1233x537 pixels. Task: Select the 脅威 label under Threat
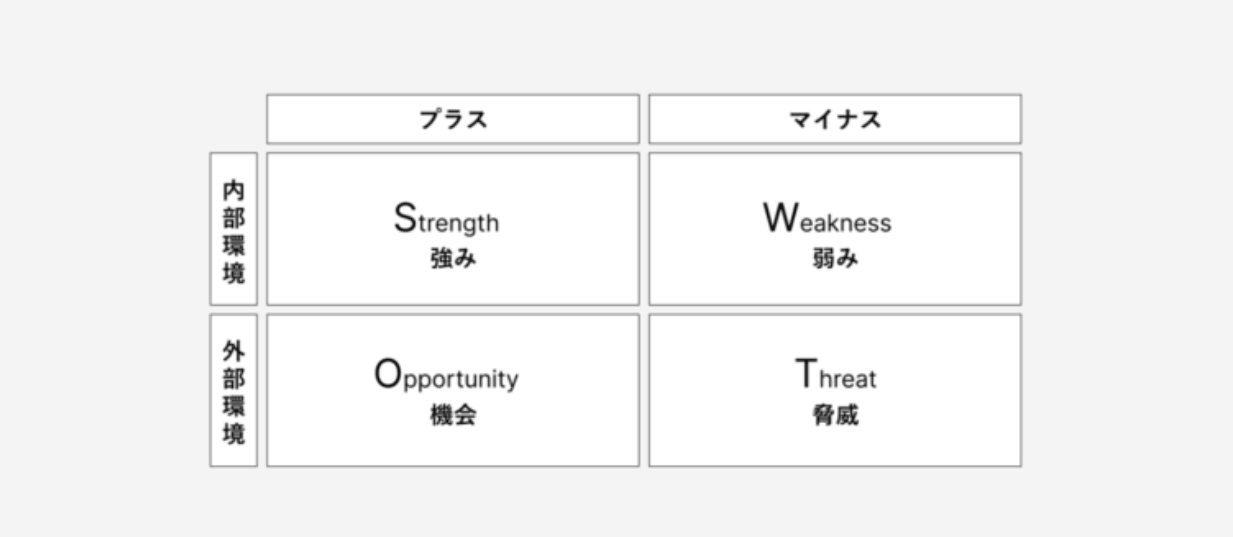(x=835, y=416)
